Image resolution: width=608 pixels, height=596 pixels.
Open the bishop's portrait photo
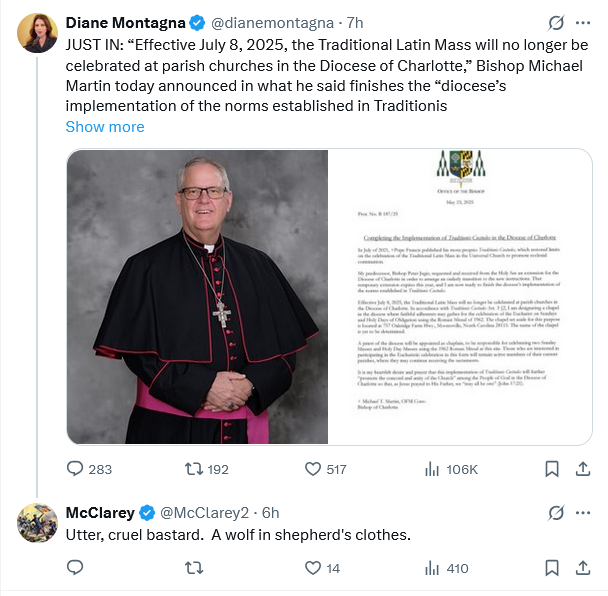198,296
